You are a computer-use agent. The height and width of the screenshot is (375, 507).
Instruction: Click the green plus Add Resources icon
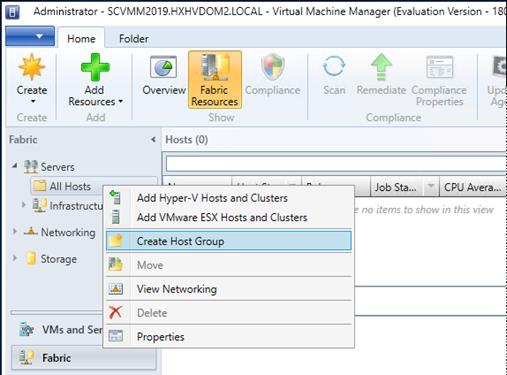tap(95, 67)
